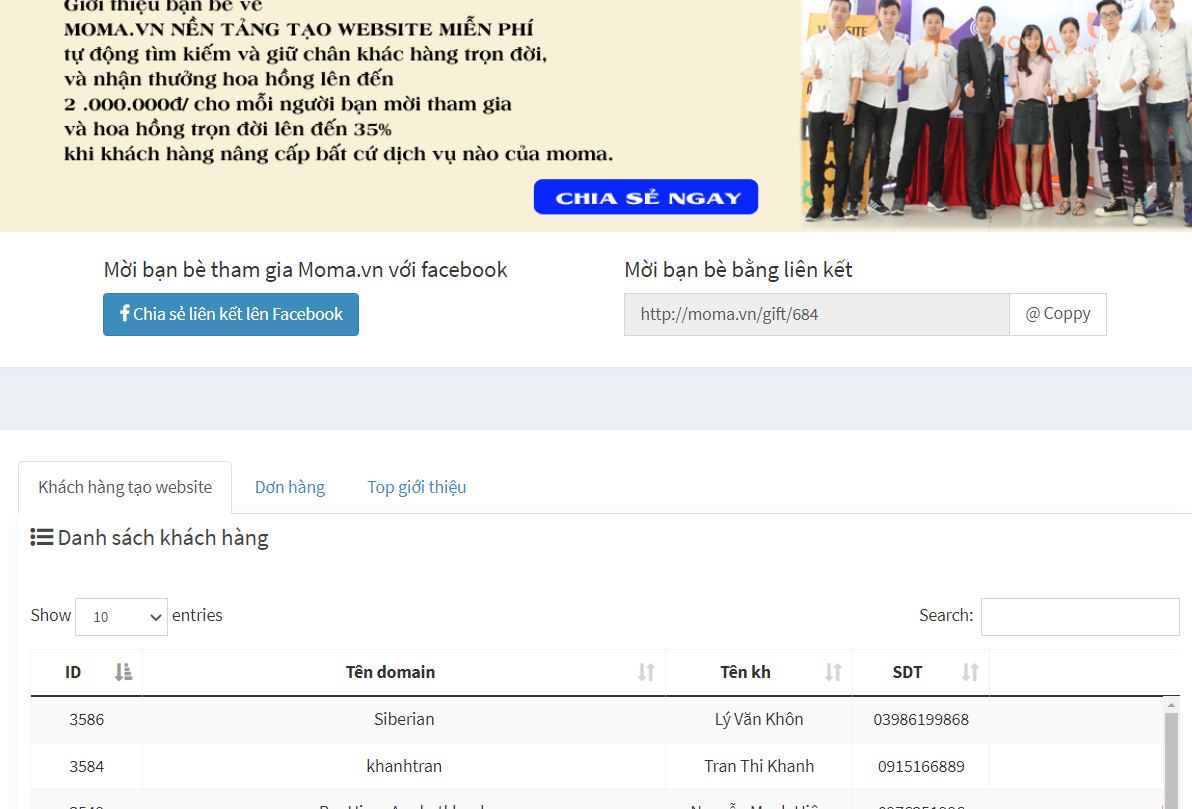
Task: Select Khách hàng tạo website tab
Action: tap(125, 487)
